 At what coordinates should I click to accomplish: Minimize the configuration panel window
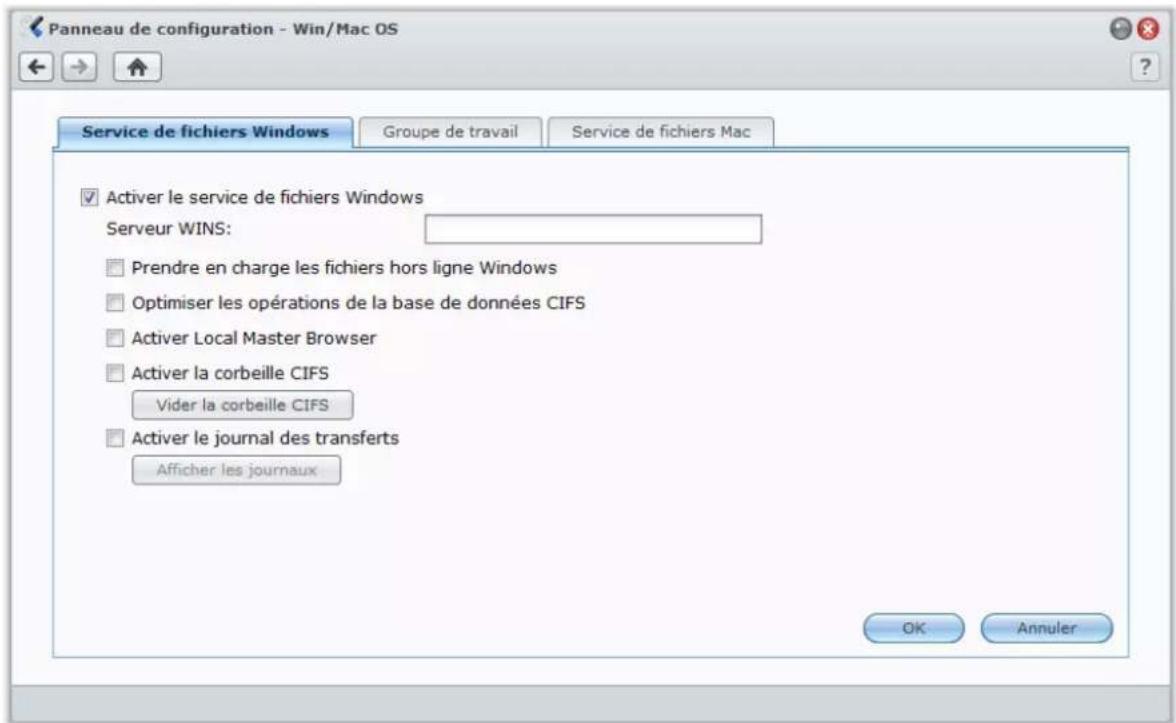[1120, 28]
